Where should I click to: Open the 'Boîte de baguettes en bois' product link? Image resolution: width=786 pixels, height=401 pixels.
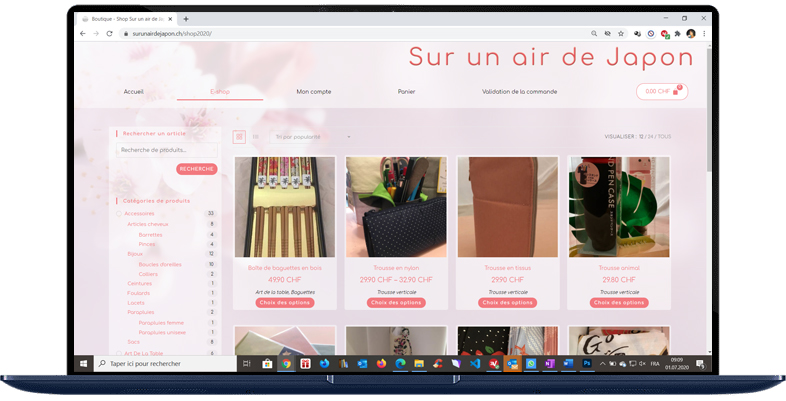point(284,268)
